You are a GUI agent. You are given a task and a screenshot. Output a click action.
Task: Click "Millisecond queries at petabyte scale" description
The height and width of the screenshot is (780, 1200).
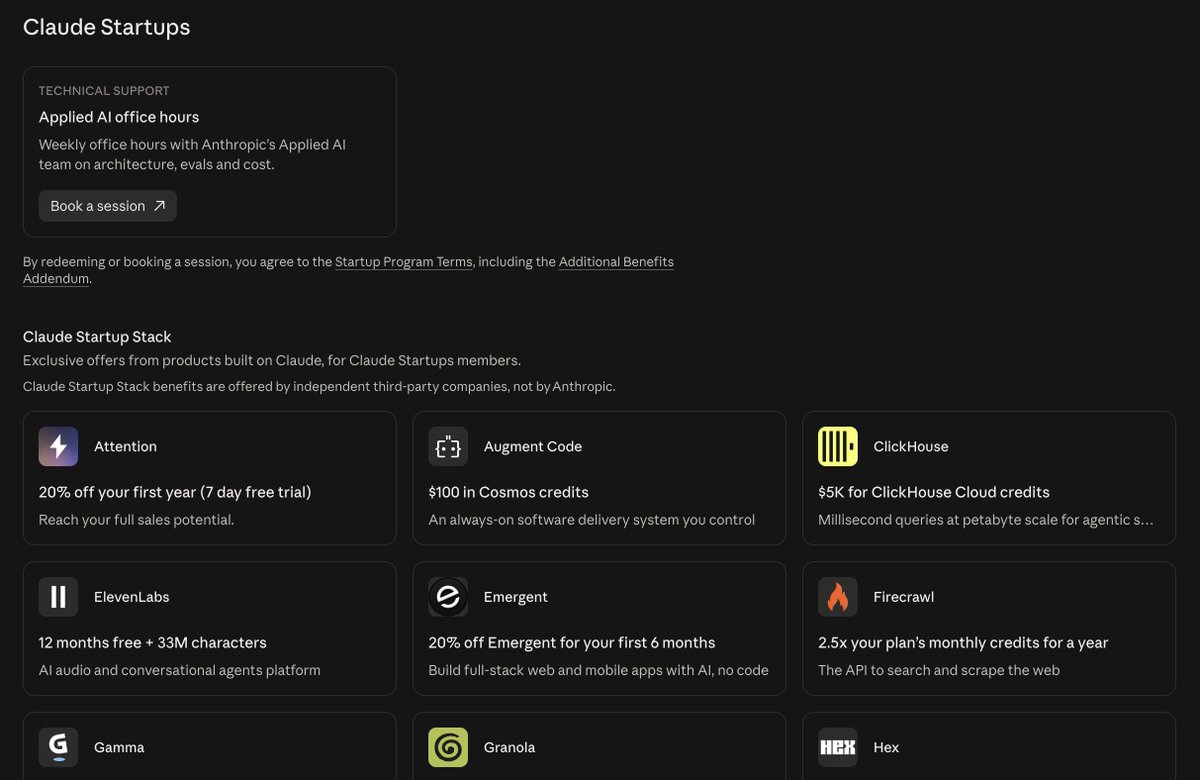[985, 520]
